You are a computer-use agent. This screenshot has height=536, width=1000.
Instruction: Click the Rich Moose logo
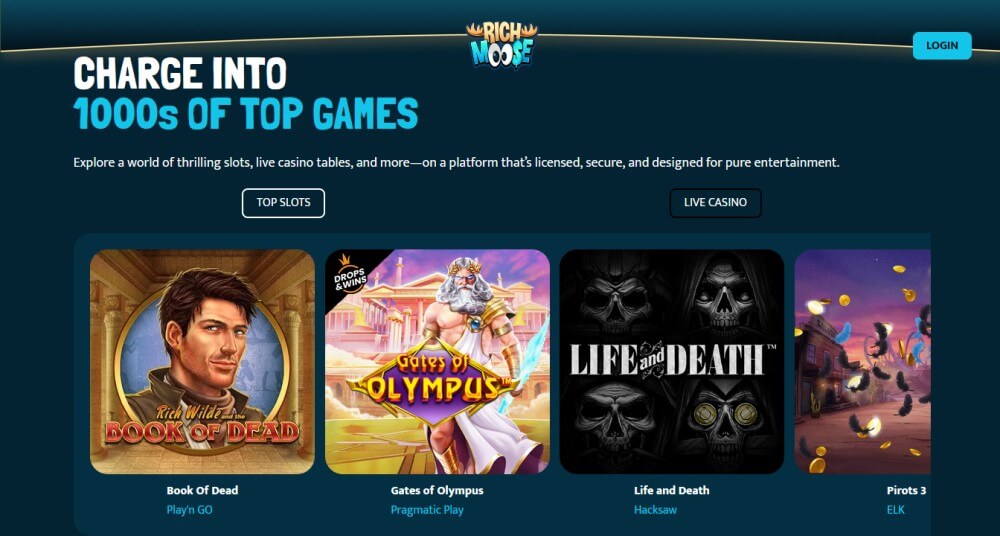click(501, 44)
